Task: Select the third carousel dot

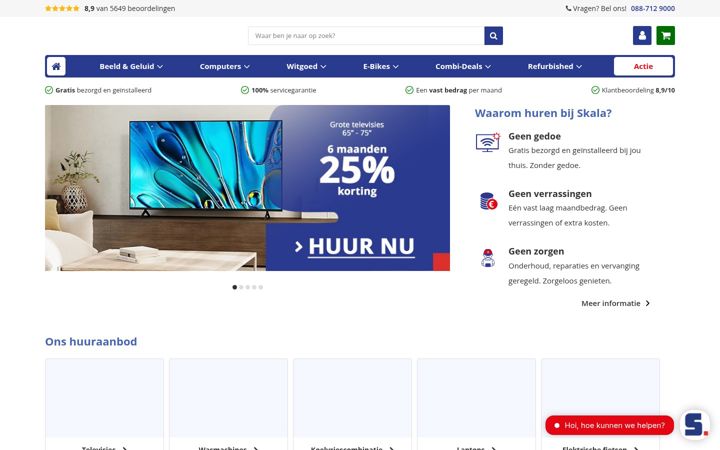Action: tap(248, 287)
